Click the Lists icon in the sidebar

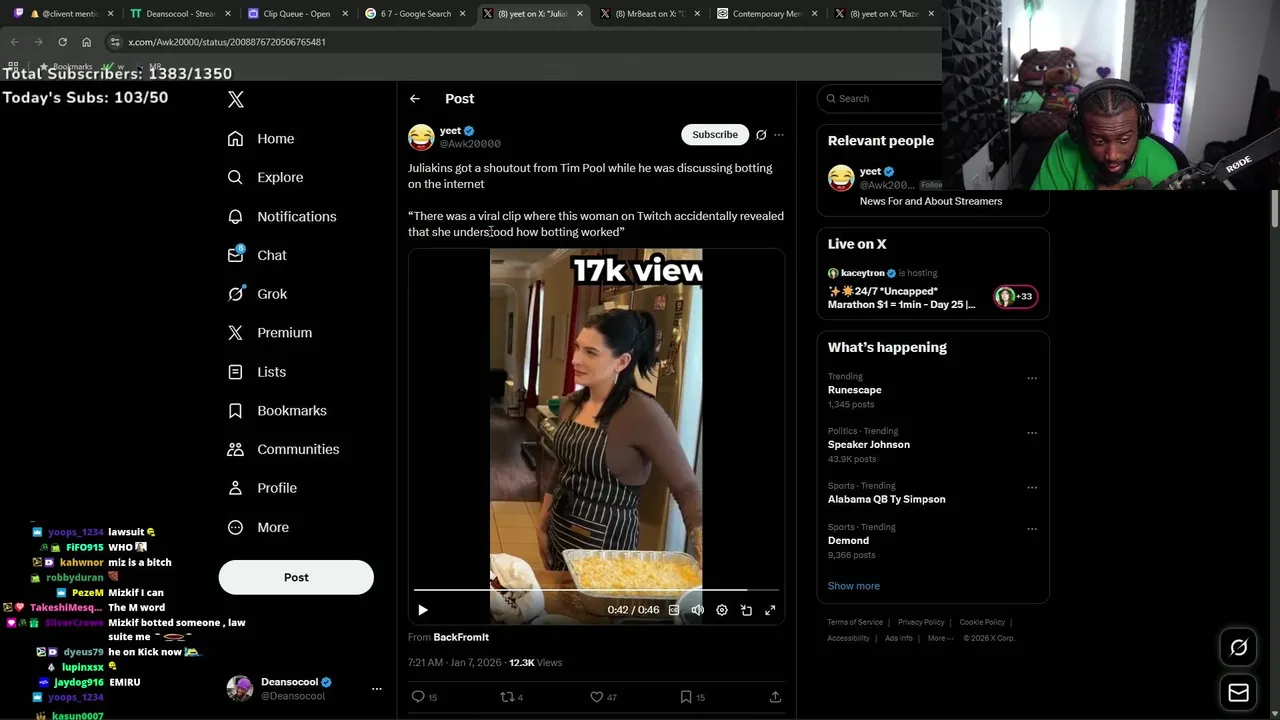tap(235, 372)
